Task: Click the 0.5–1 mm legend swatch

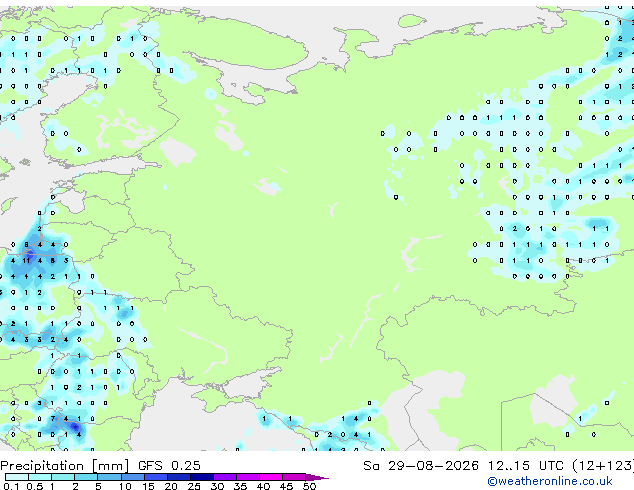Action: pos(40,477)
